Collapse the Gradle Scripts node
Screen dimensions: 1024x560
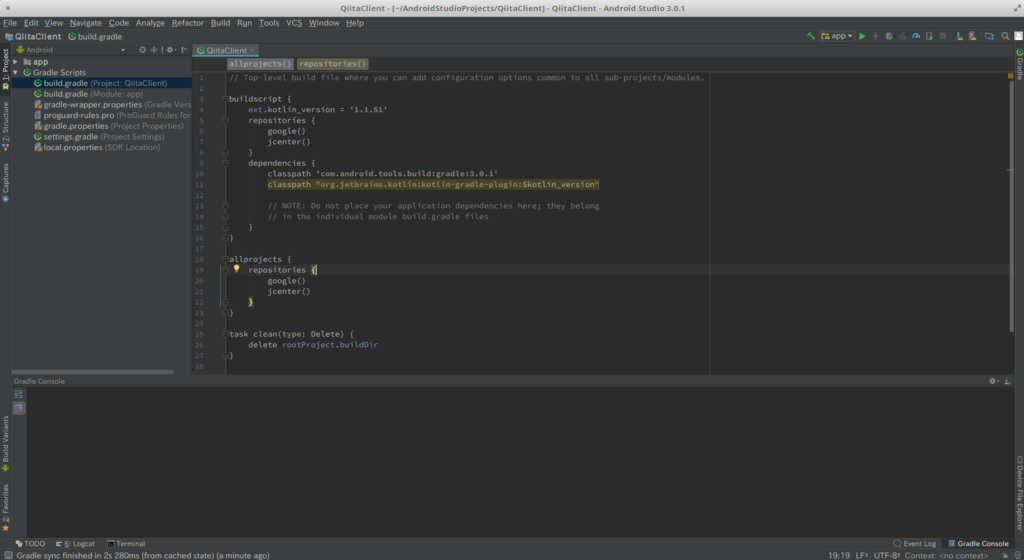(x=16, y=72)
